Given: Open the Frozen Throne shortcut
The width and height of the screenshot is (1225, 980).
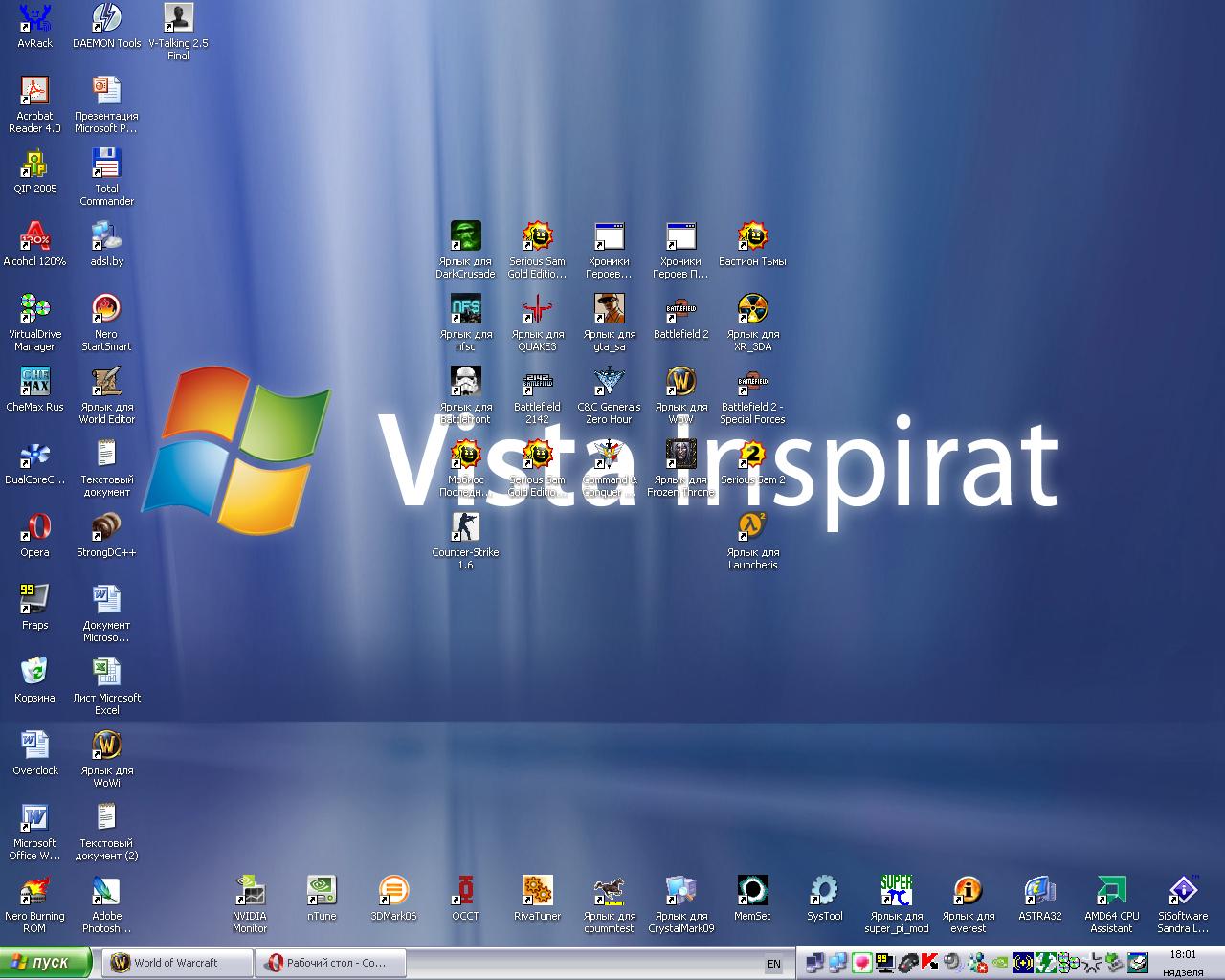Looking at the screenshot, I should tap(680, 454).
